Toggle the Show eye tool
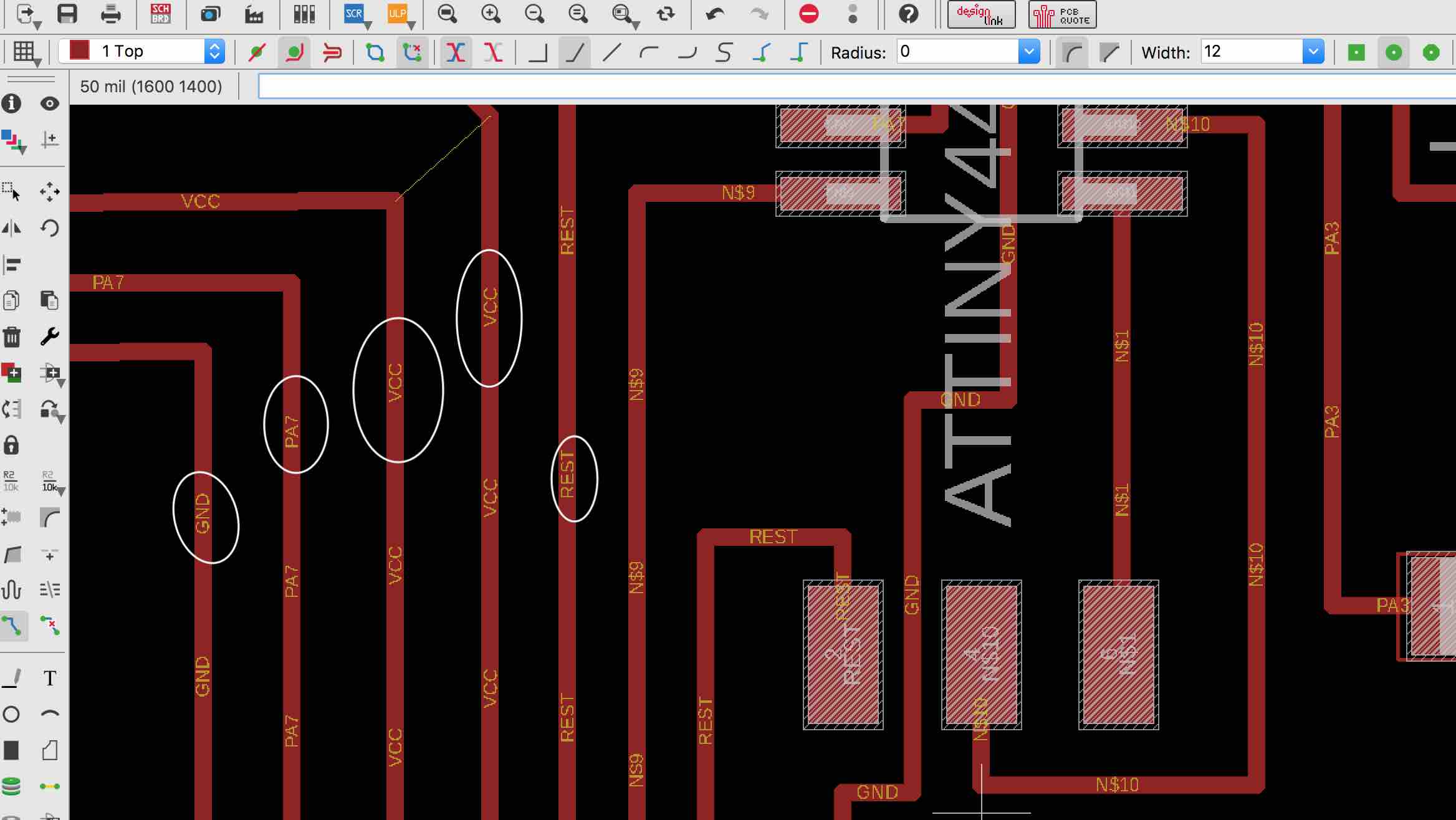 50,103
